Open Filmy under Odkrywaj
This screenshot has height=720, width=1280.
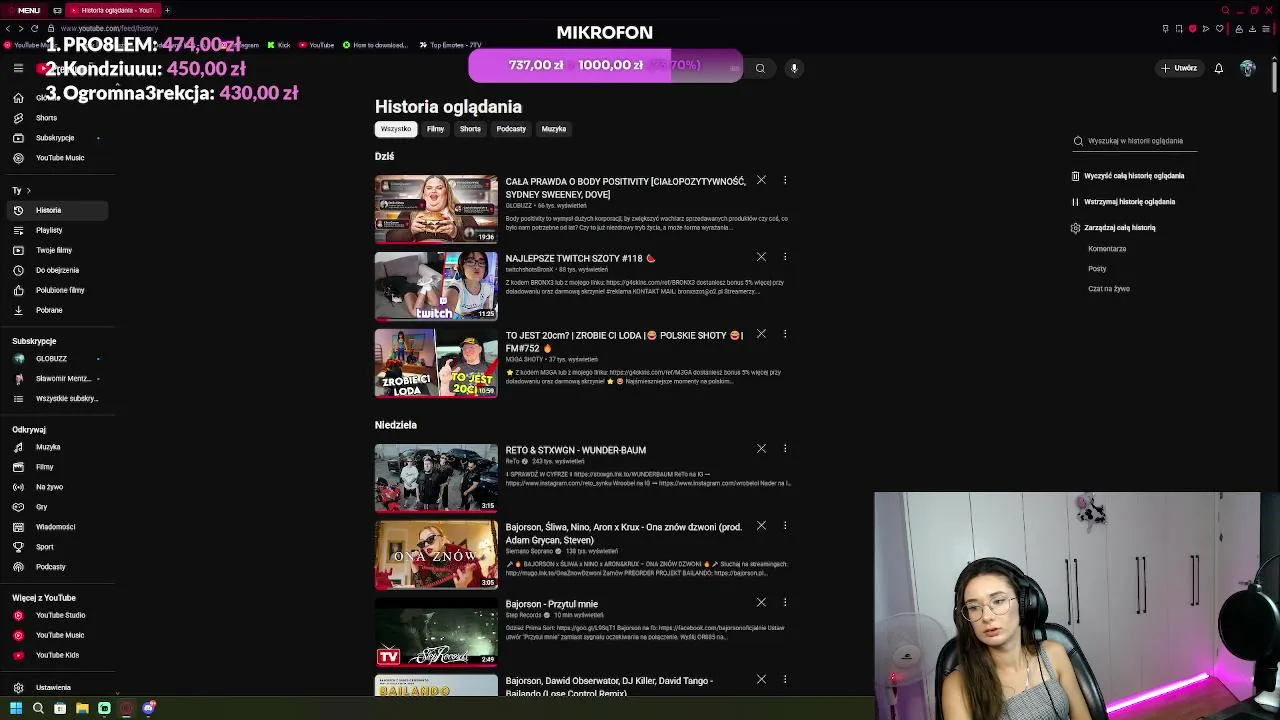click(45, 467)
